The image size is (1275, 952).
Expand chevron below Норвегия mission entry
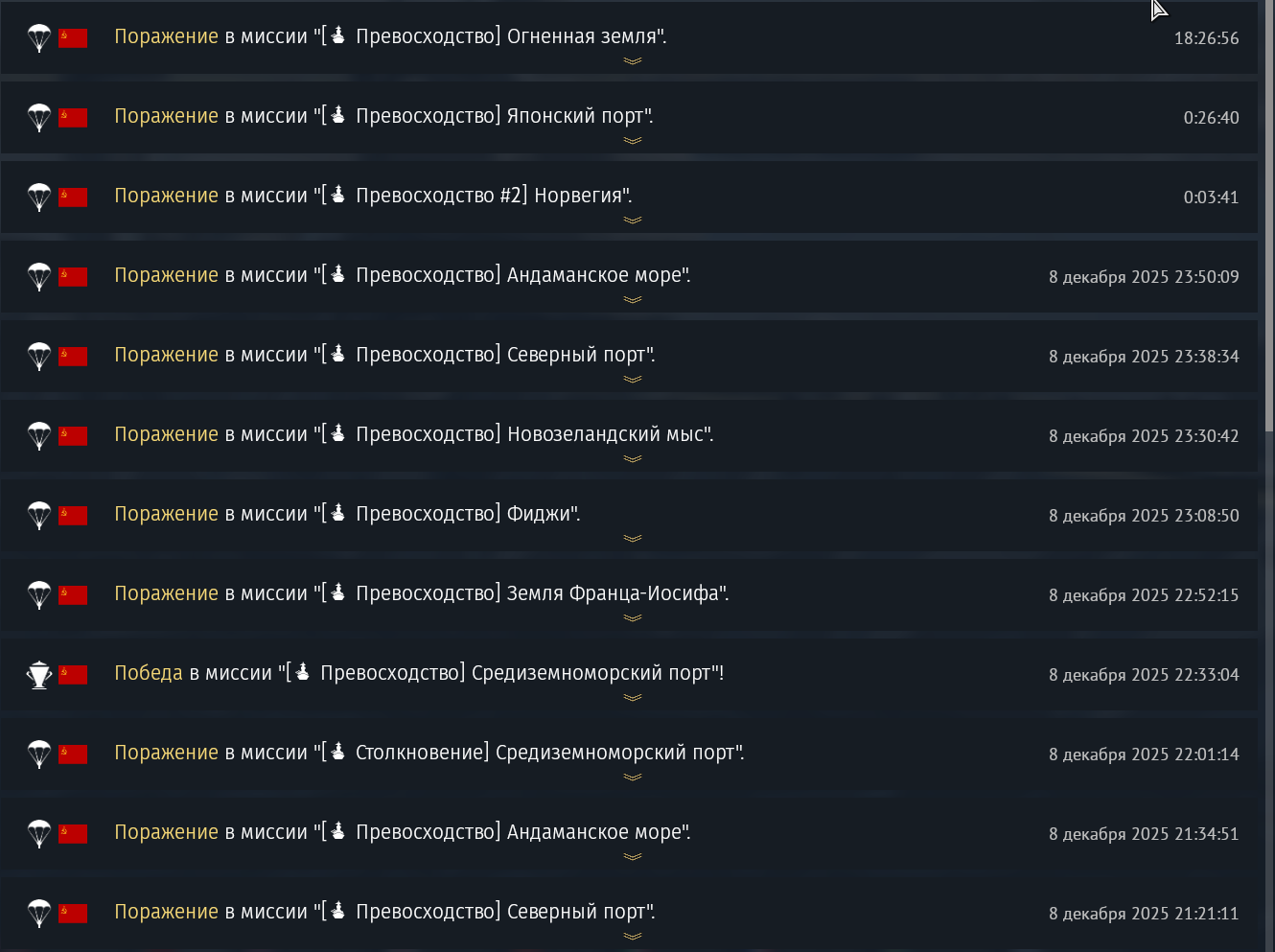point(632,221)
